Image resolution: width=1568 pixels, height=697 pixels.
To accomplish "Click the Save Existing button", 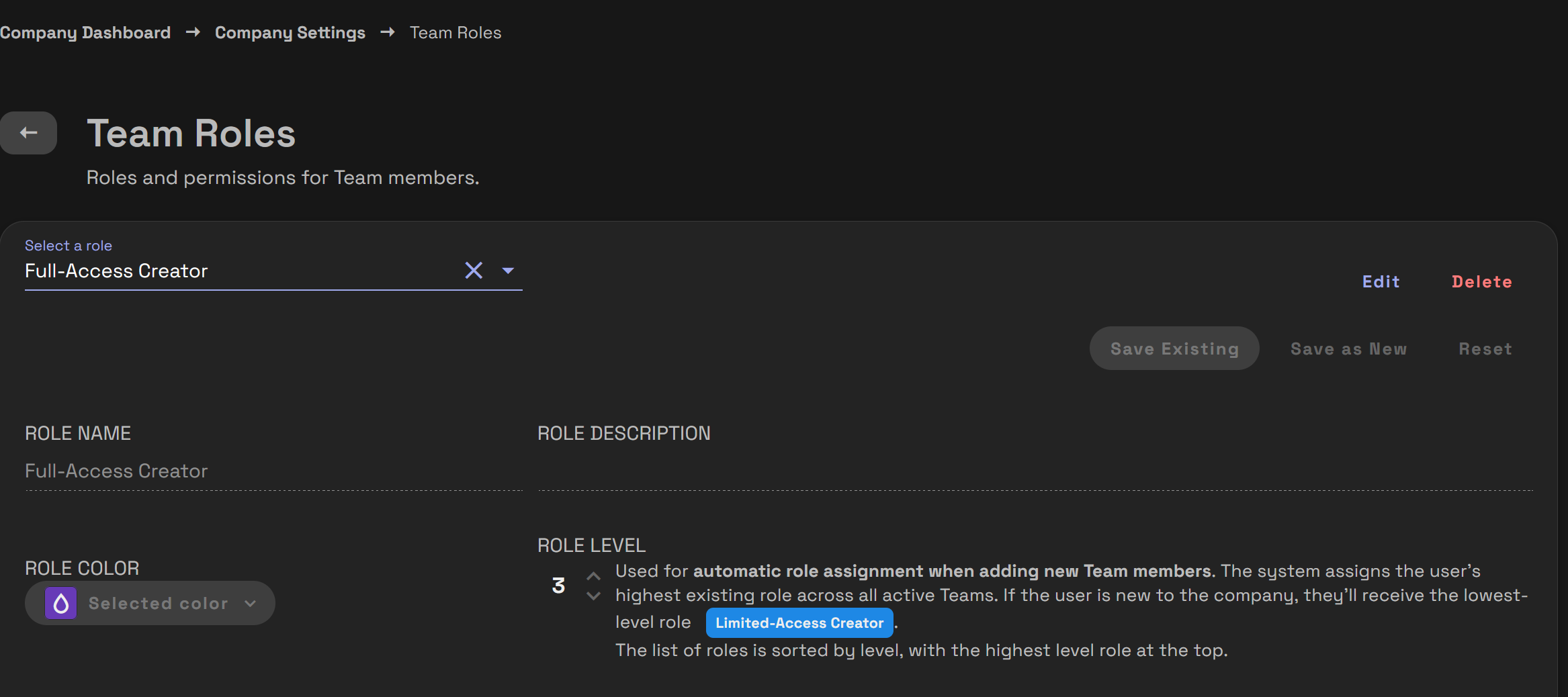I will pos(1174,348).
